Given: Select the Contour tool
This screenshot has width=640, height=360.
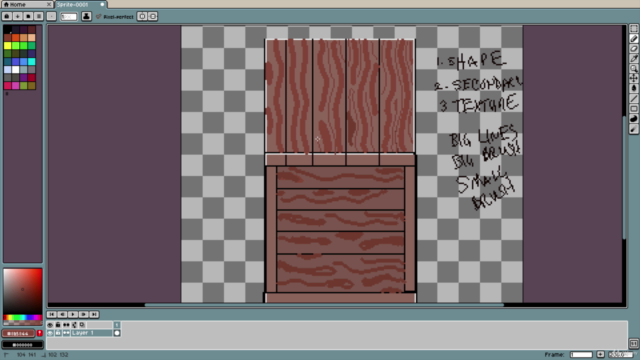Looking at the screenshot, I should [x=633, y=119].
